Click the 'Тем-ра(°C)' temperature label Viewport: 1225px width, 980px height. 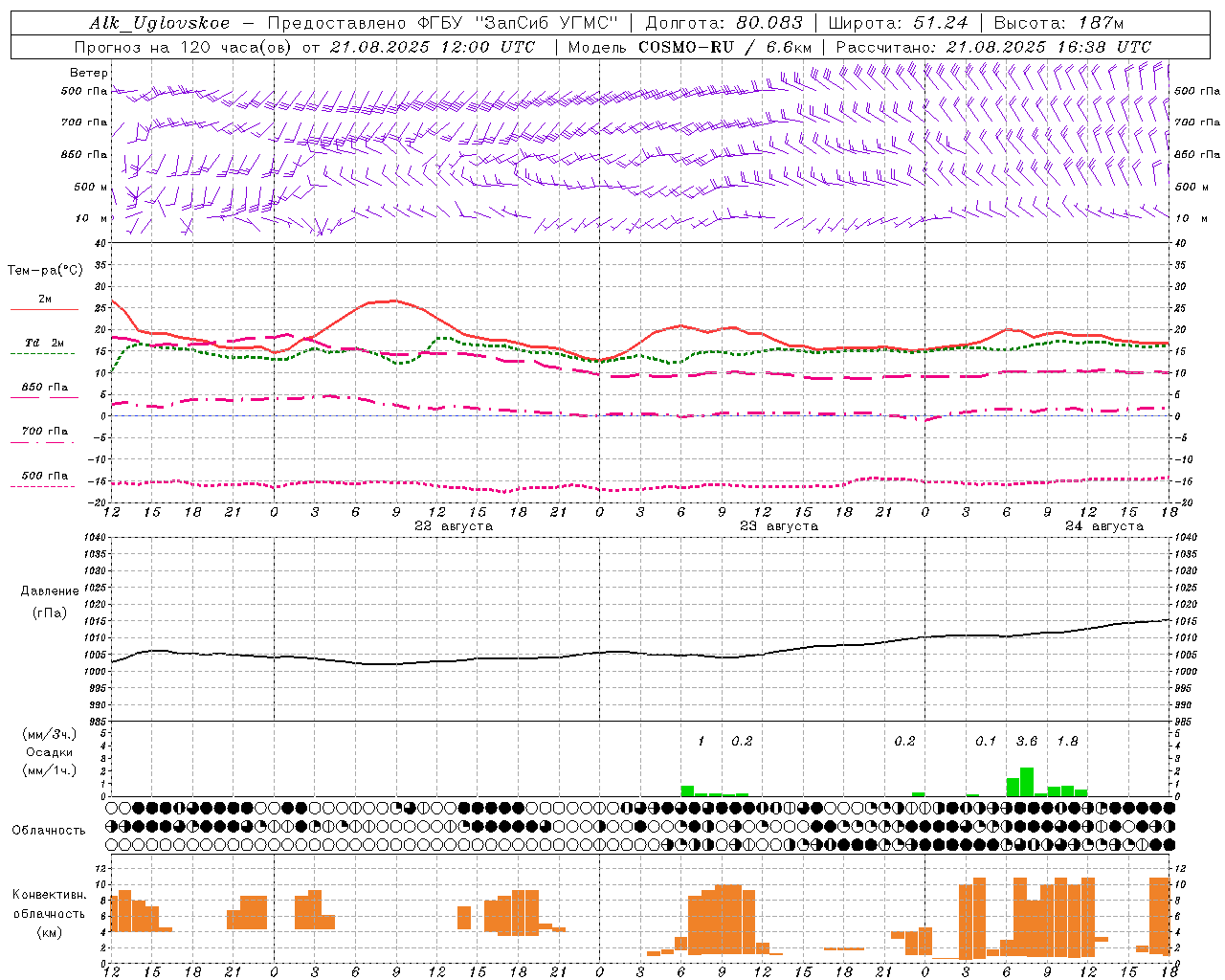(x=45, y=271)
